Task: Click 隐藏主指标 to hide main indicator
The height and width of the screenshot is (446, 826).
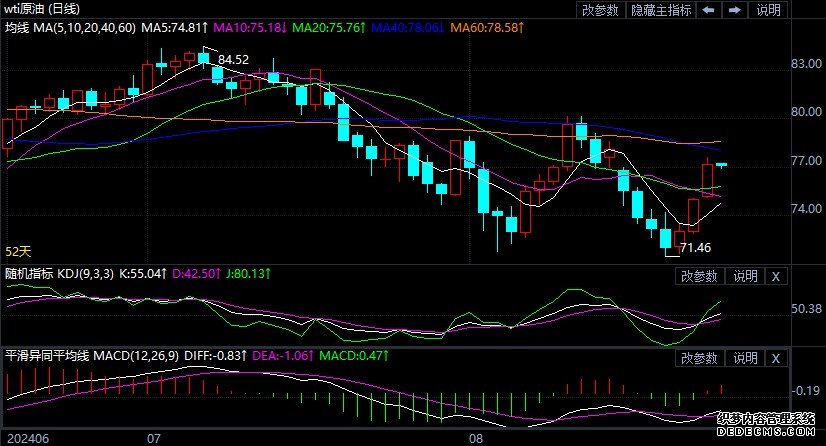Action: point(661,10)
